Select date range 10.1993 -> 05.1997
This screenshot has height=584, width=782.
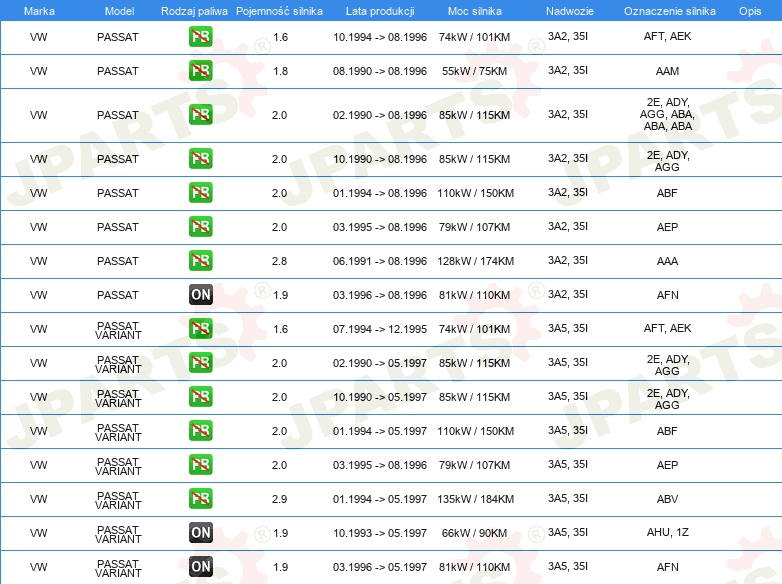coord(380,533)
